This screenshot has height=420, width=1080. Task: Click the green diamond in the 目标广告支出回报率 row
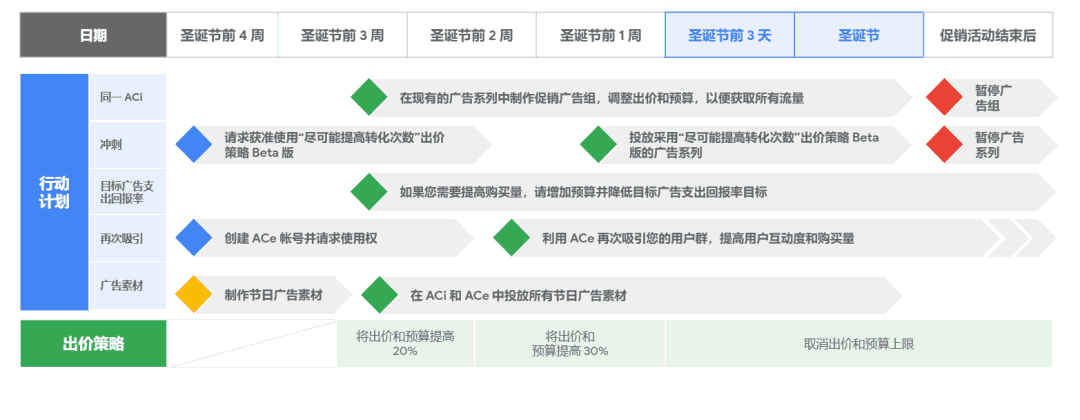(x=368, y=191)
